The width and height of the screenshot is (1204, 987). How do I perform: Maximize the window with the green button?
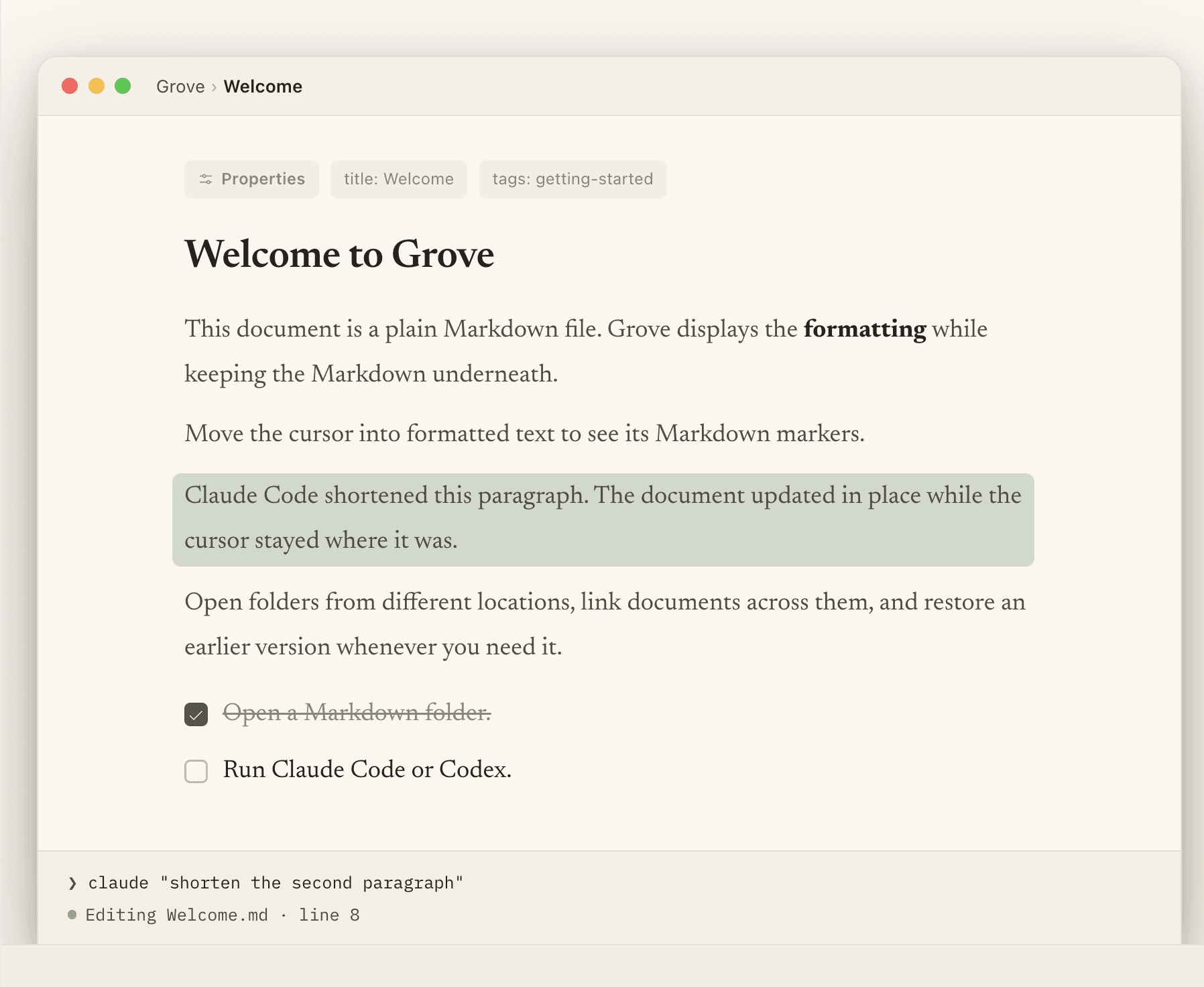(123, 86)
